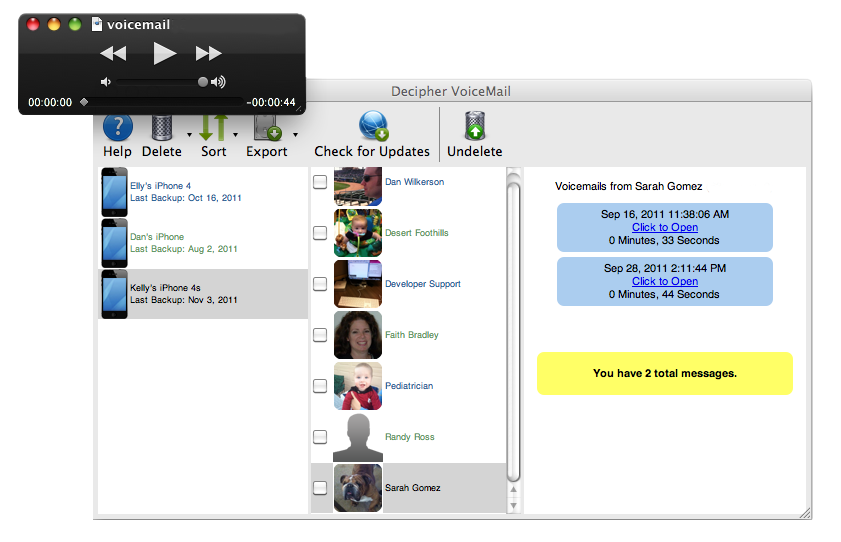Click the voicemail document icon in title bar
This screenshot has height=542, width=841.
(x=97, y=24)
